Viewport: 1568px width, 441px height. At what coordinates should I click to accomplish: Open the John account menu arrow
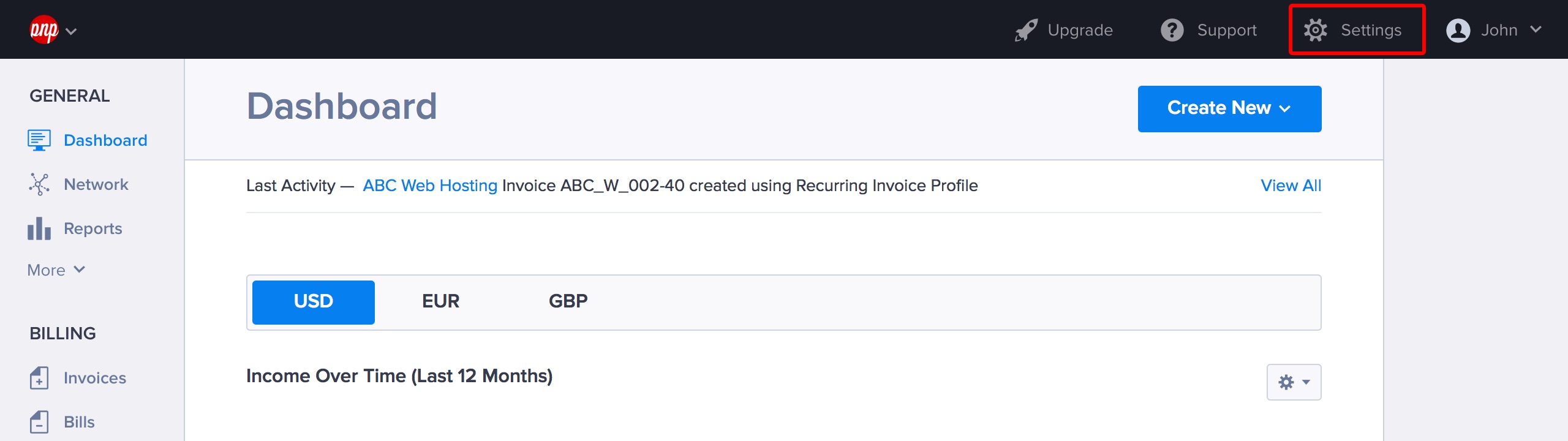click(1536, 29)
